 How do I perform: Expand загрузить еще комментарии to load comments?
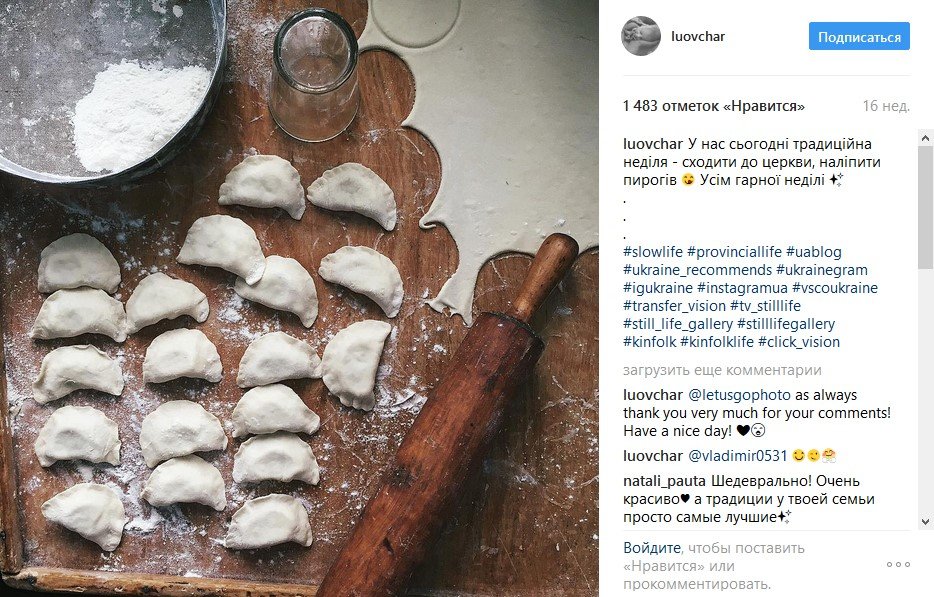click(x=721, y=370)
